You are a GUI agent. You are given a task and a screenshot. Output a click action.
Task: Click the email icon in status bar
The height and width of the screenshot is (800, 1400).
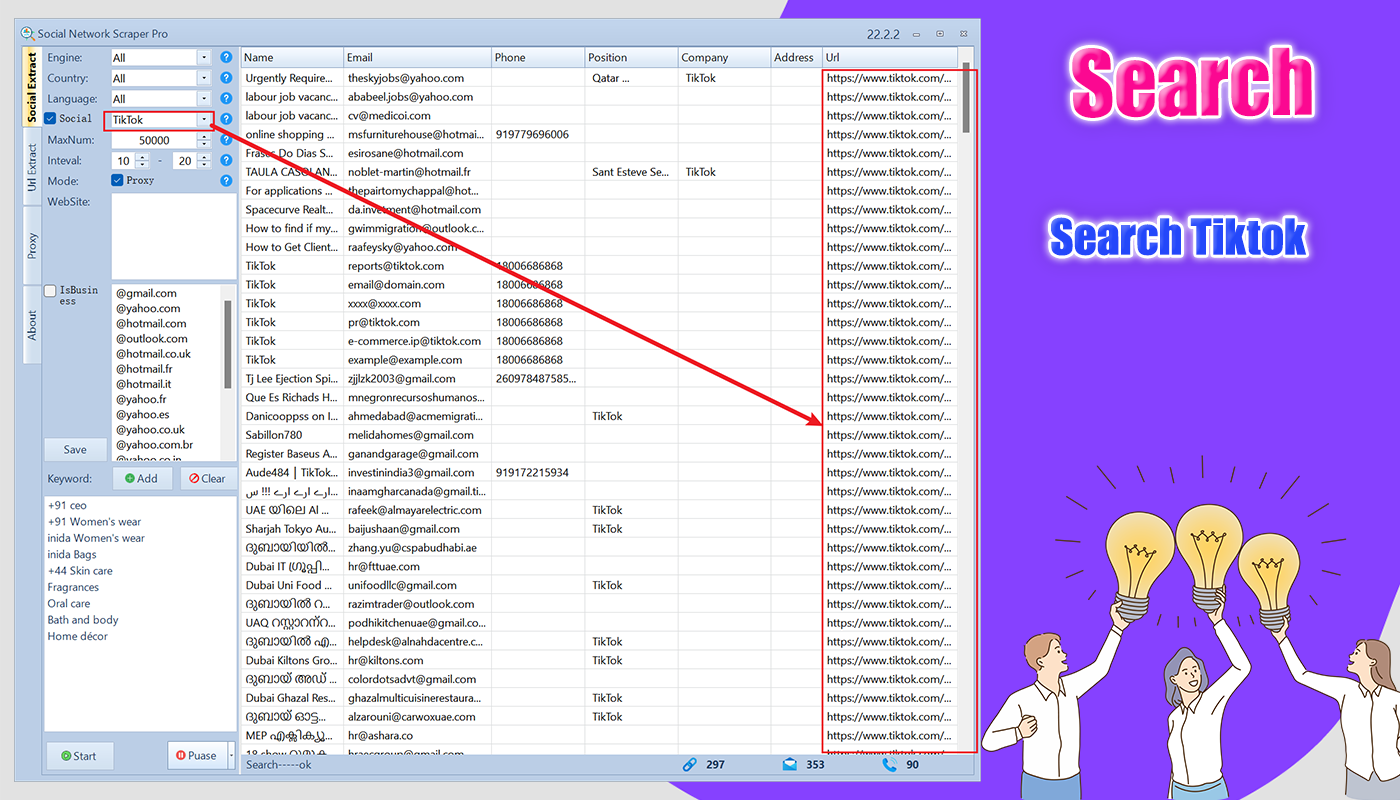pos(789,765)
